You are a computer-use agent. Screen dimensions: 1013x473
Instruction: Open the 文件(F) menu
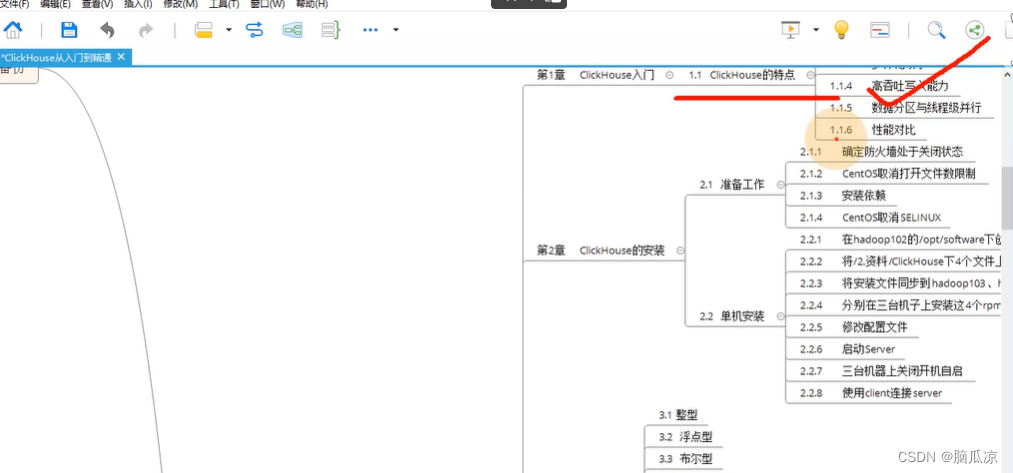pyautogui.click(x=15, y=4)
